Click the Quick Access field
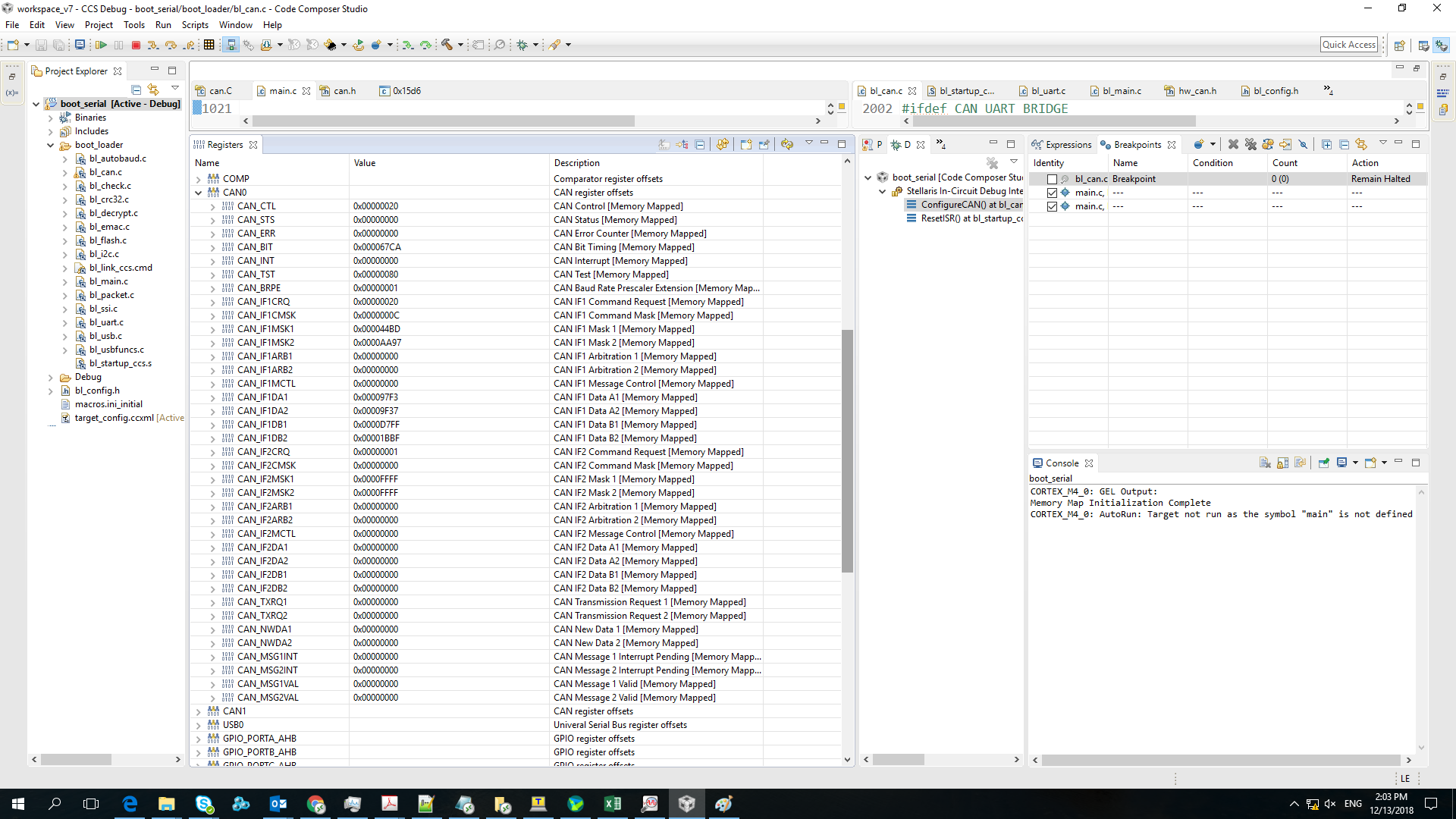1456x819 pixels. pos(1348,45)
